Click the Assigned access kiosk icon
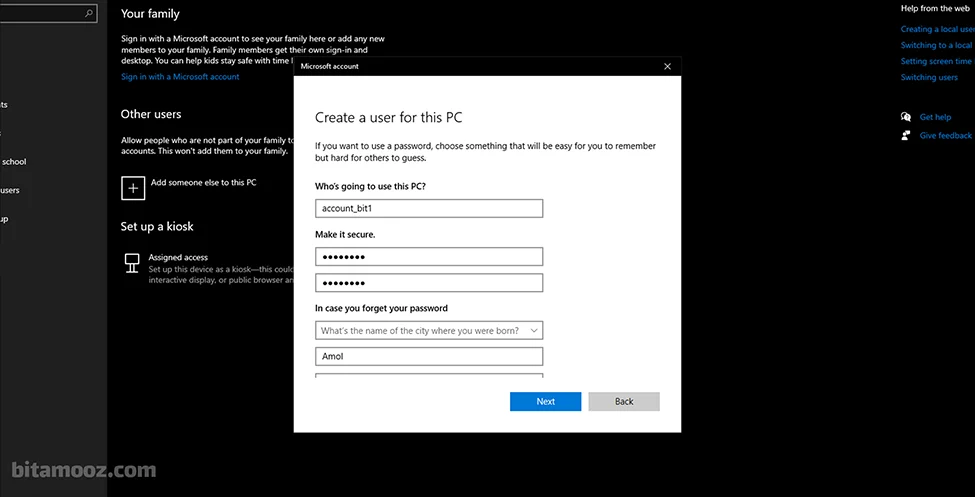 click(132, 263)
